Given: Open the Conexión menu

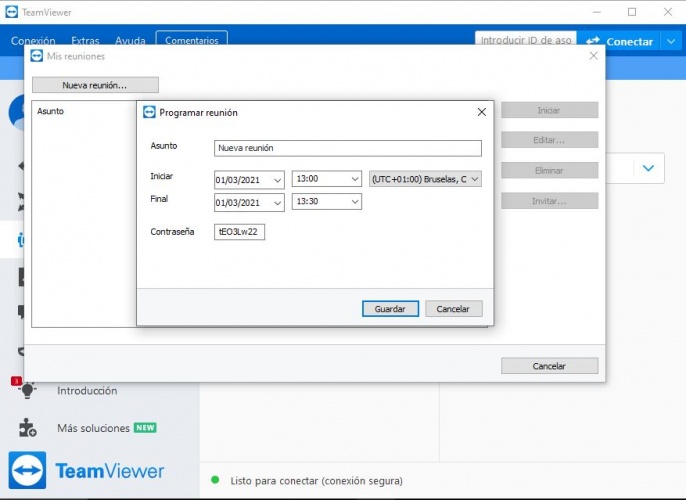Looking at the screenshot, I should (33, 41).
